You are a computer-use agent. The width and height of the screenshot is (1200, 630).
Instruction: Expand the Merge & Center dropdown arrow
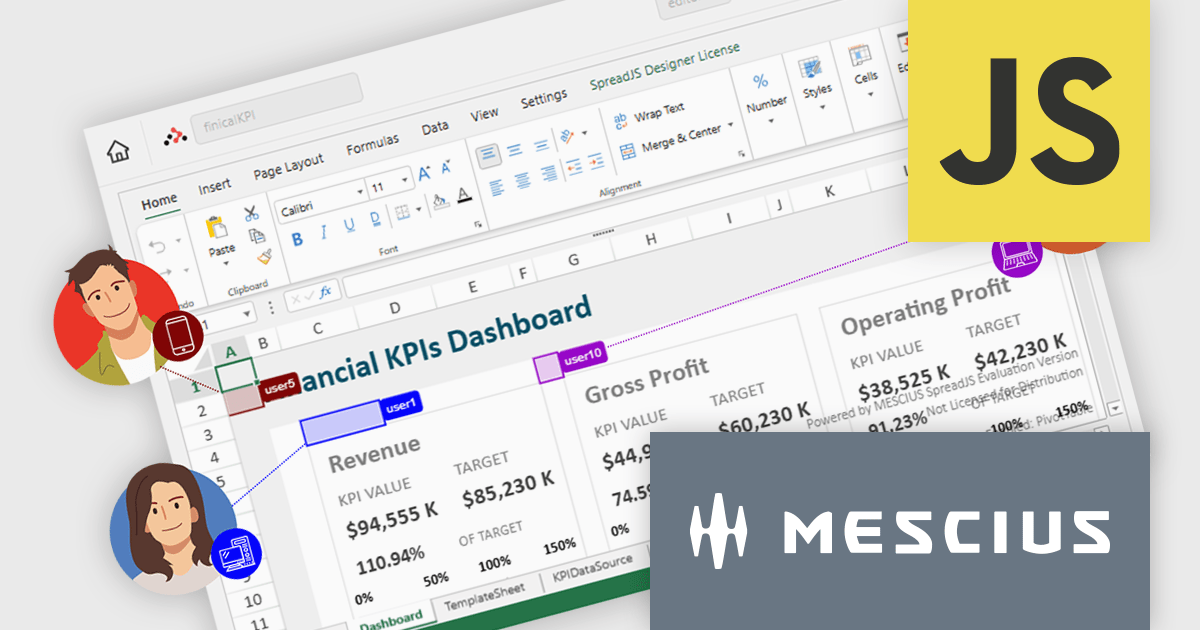click(x=731, y=125)
